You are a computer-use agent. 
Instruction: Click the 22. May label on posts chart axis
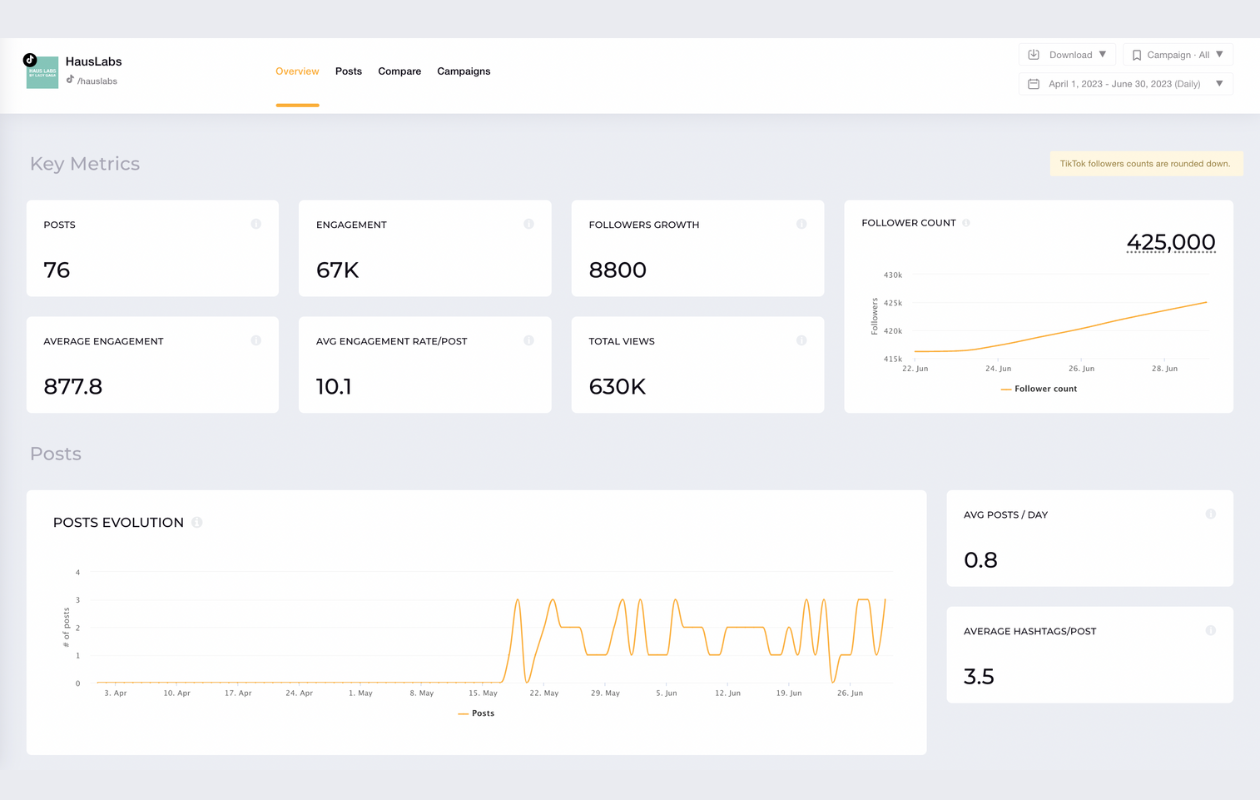(545, 693)
